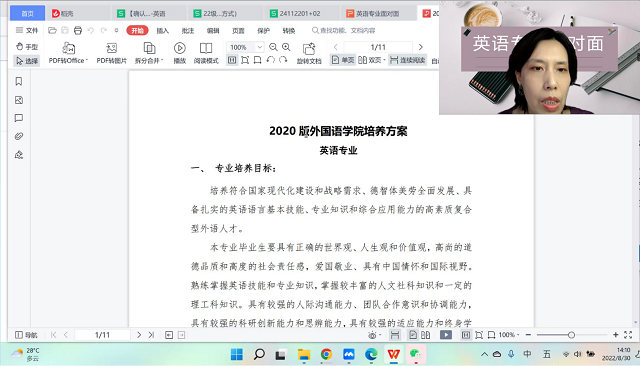Screen dimensions: 640x366
Task: Select the 开始 ribbon tab
Action: [138, 31]
